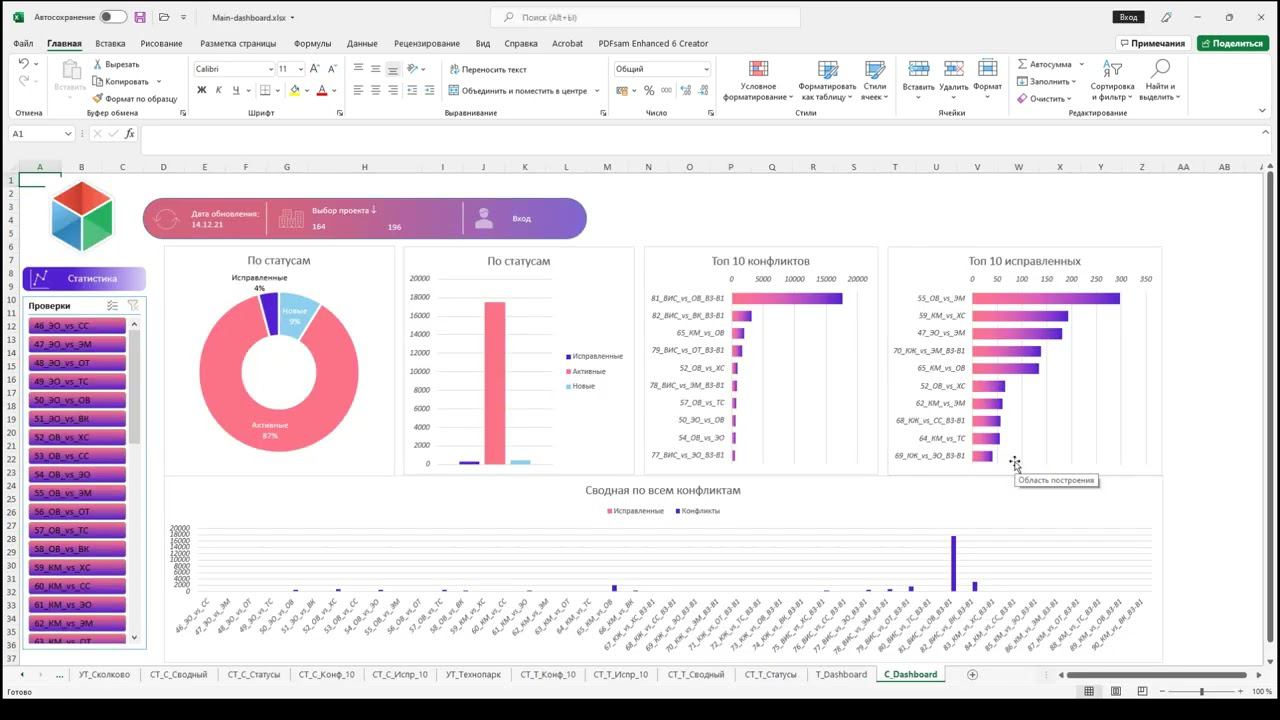The height and width of the screenshot is (720, 1280).
Task: Click the center horizontal alignment icon
Action: pyautogui.click(x=375, y=90)
